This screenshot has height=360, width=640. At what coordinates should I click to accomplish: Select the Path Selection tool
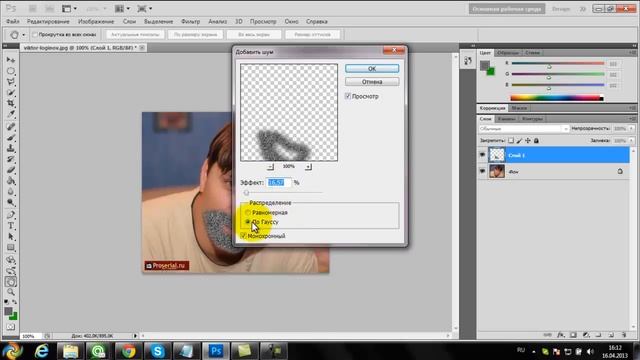(x=11, y=237)
